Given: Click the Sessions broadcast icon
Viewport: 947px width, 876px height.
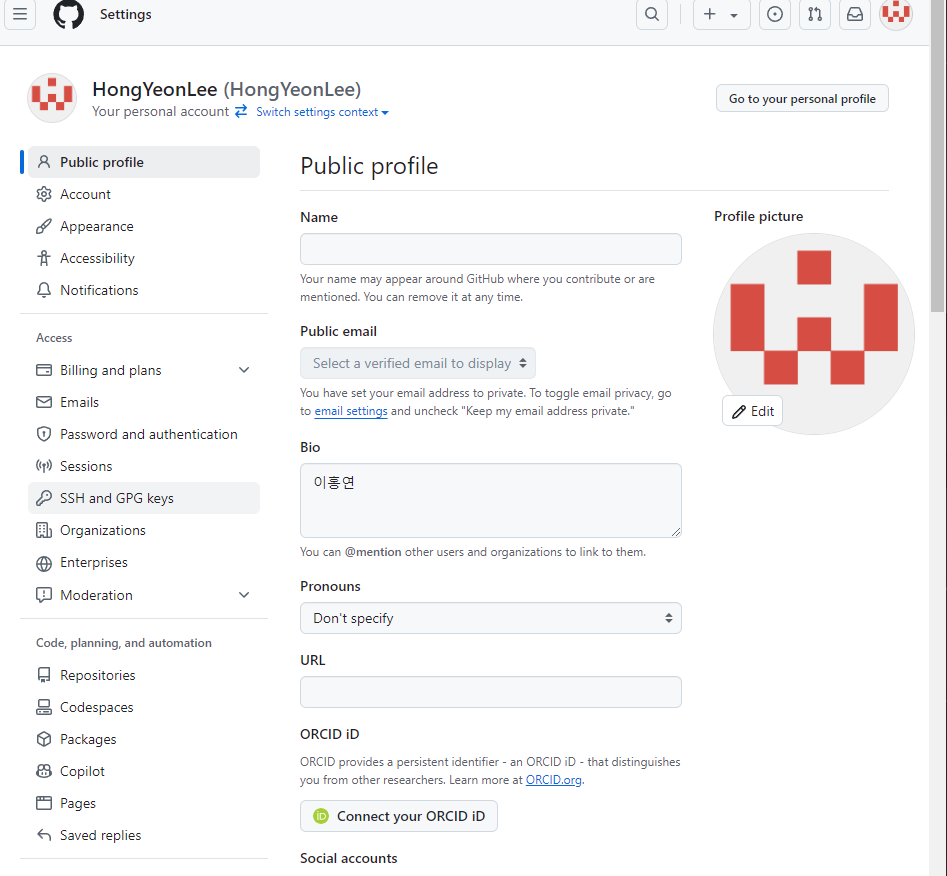Looking at the screenshot, I should click(x=44, y=466).
